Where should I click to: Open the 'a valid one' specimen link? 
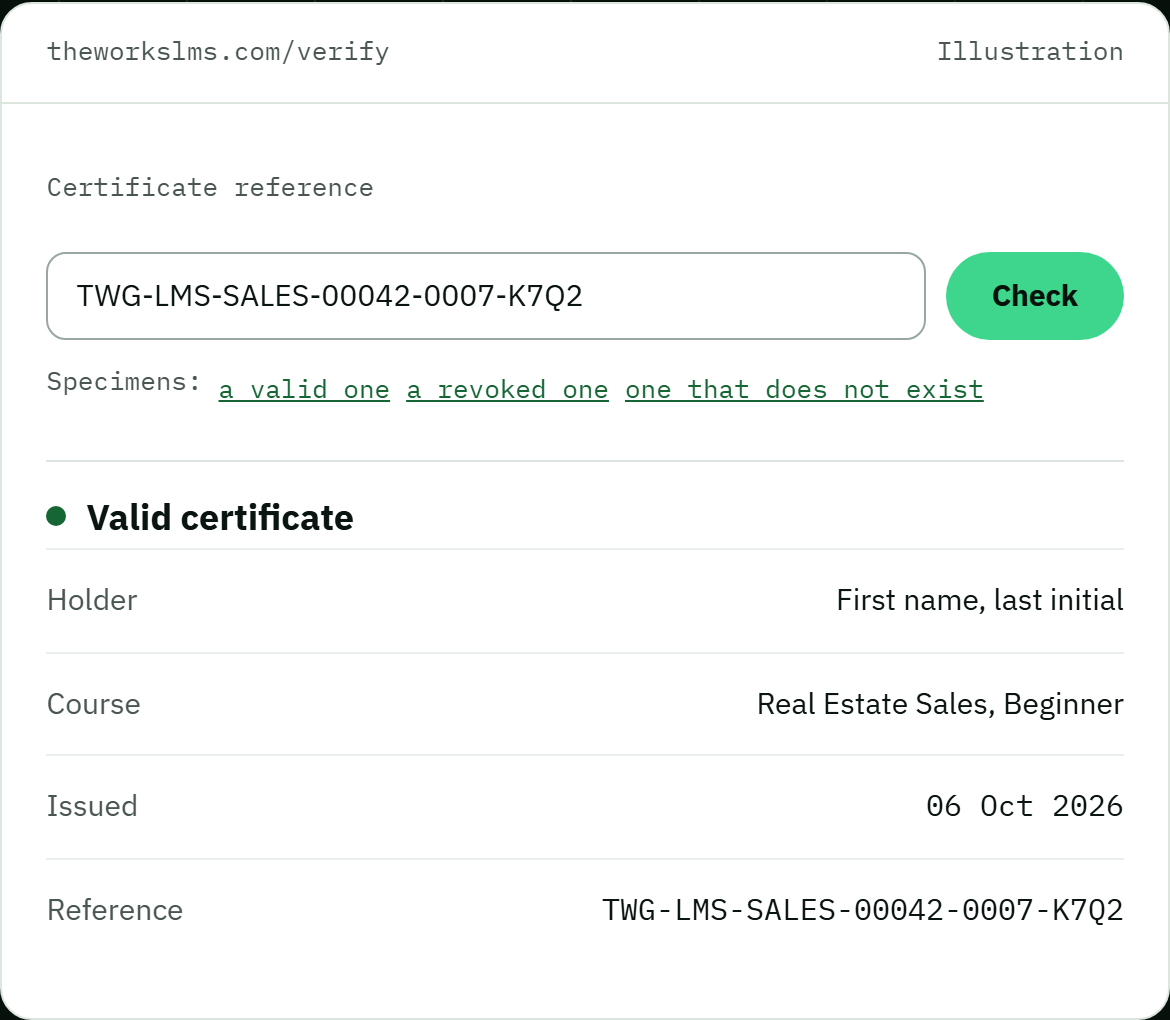pos(304,389)
